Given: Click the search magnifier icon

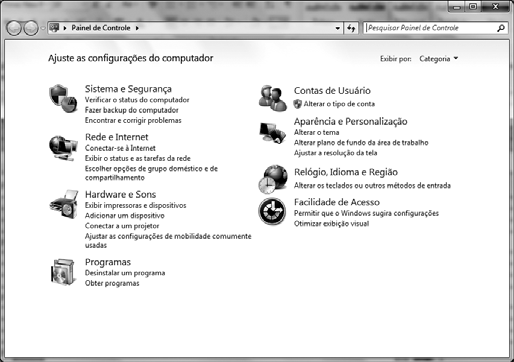Looking at the screenshot, I should (501, 28).
